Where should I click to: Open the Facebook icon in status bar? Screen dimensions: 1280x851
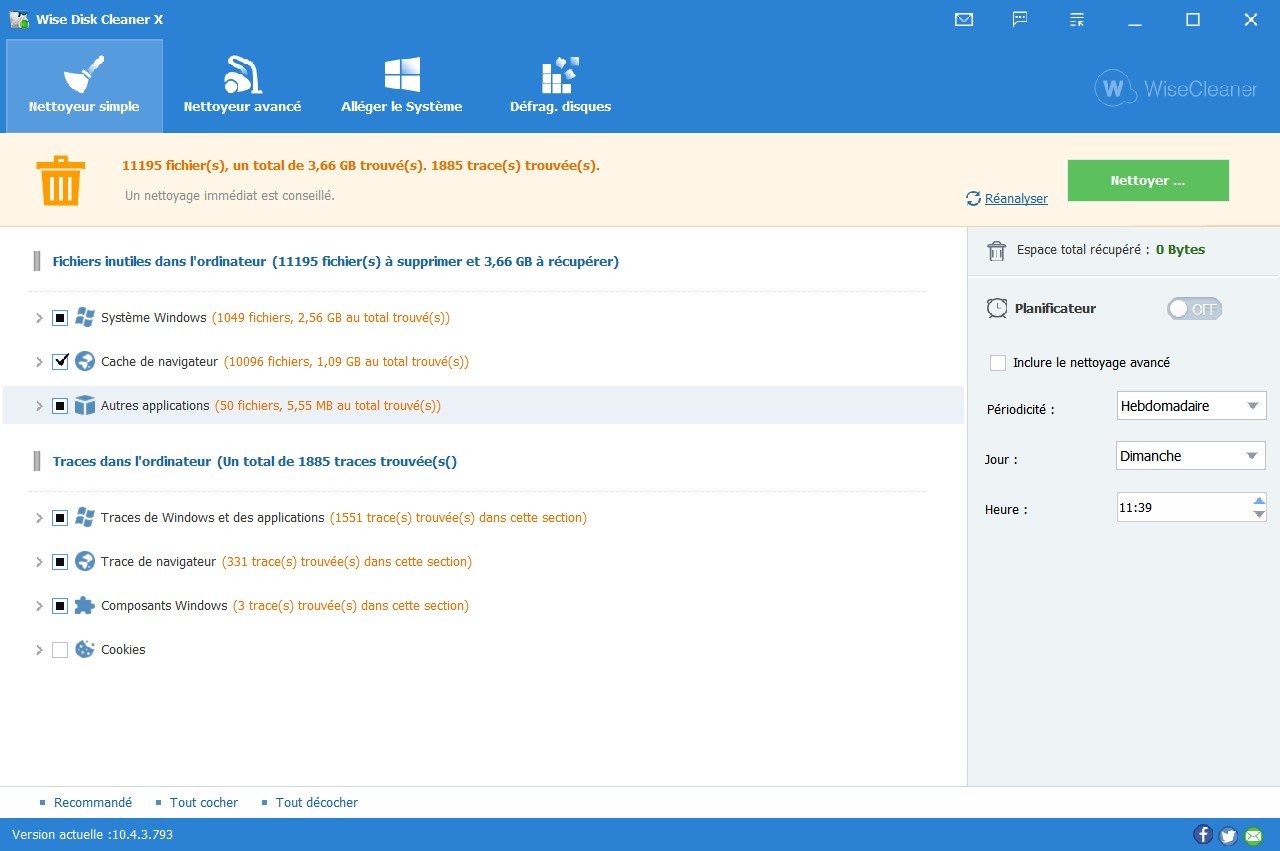pyautogui.click(x=1203, y=835)
